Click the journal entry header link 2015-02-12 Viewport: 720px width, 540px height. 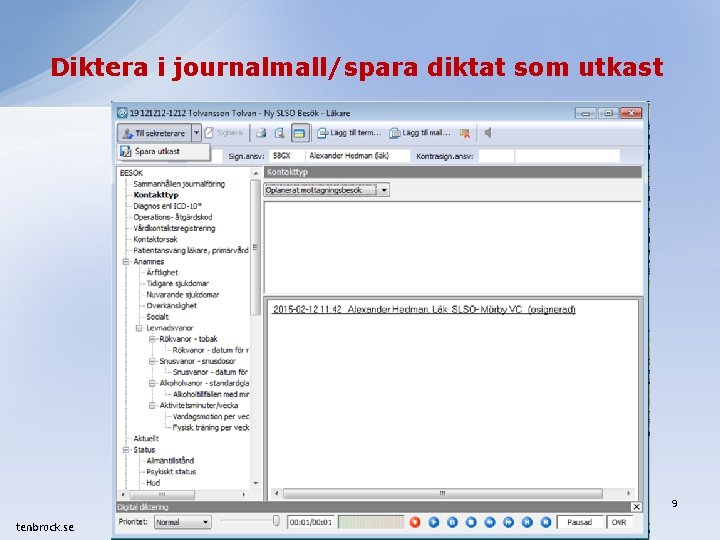(424, 309)
